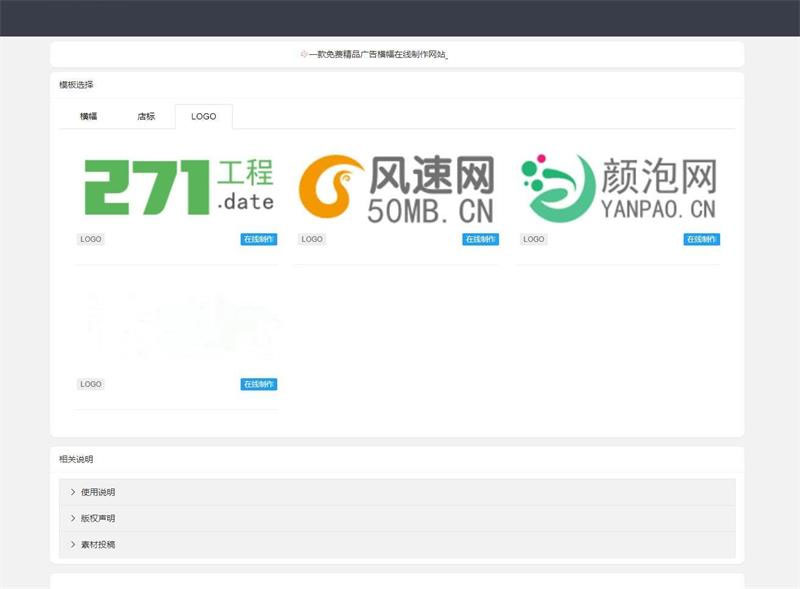This screenshot has width=800, height=589.
Task: Click 在线制作 under the 271工程 template
Action: click(257, 239)
